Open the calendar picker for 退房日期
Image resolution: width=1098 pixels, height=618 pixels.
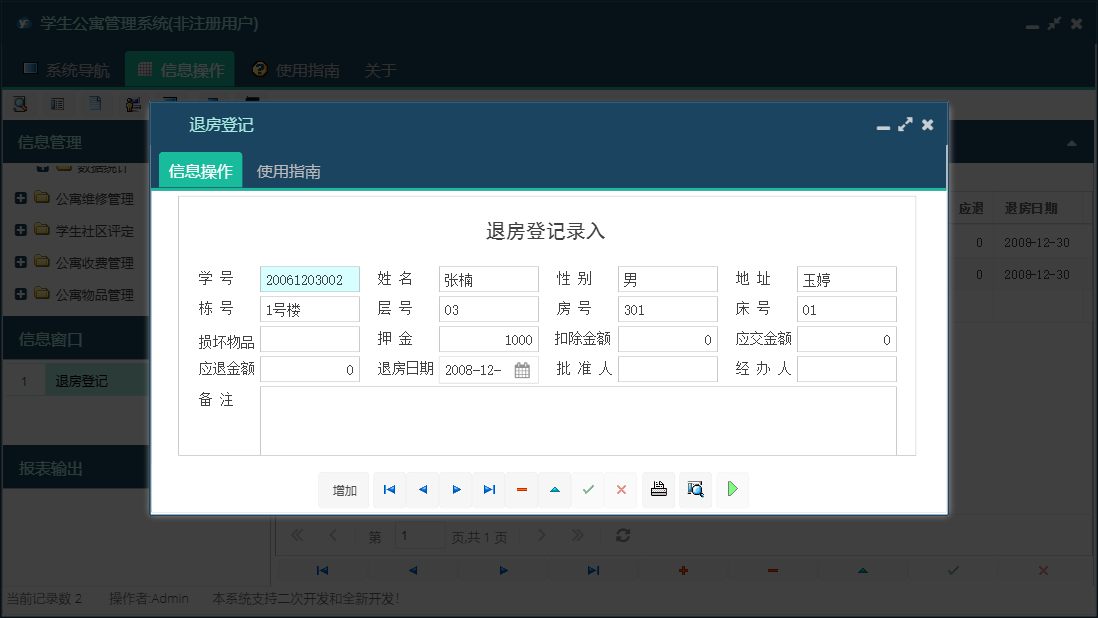(x=522, y=369)
